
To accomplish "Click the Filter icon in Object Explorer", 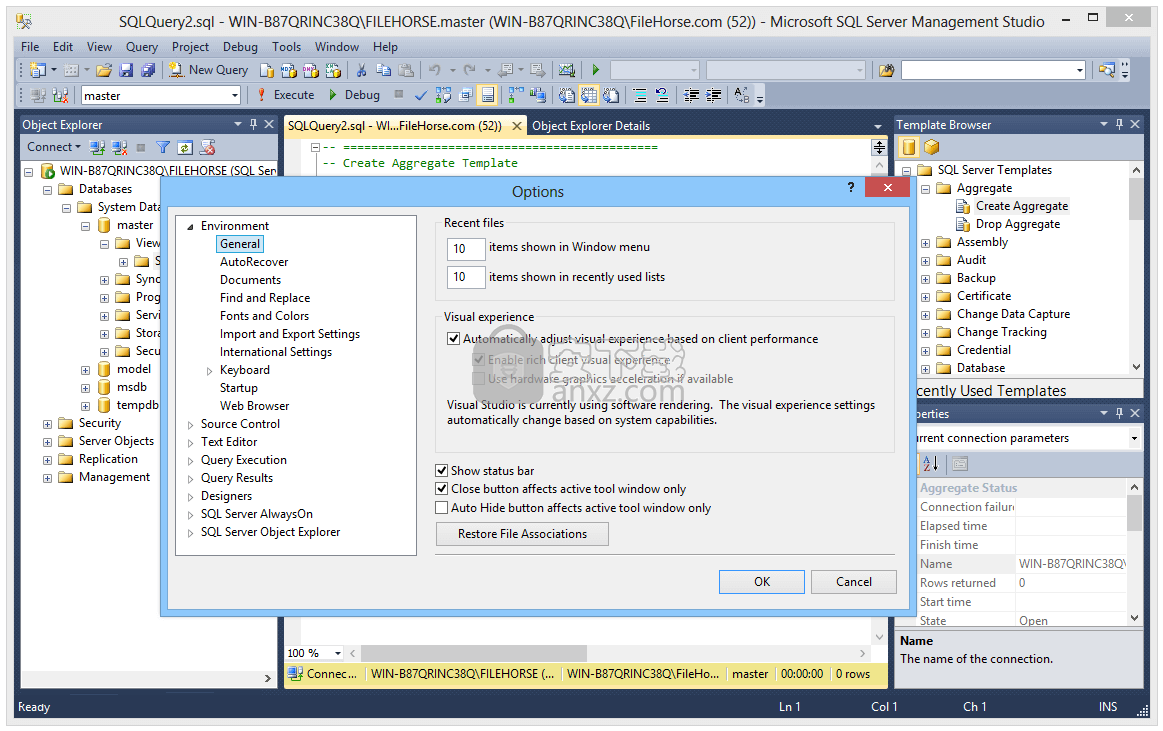I will [163, 148].
